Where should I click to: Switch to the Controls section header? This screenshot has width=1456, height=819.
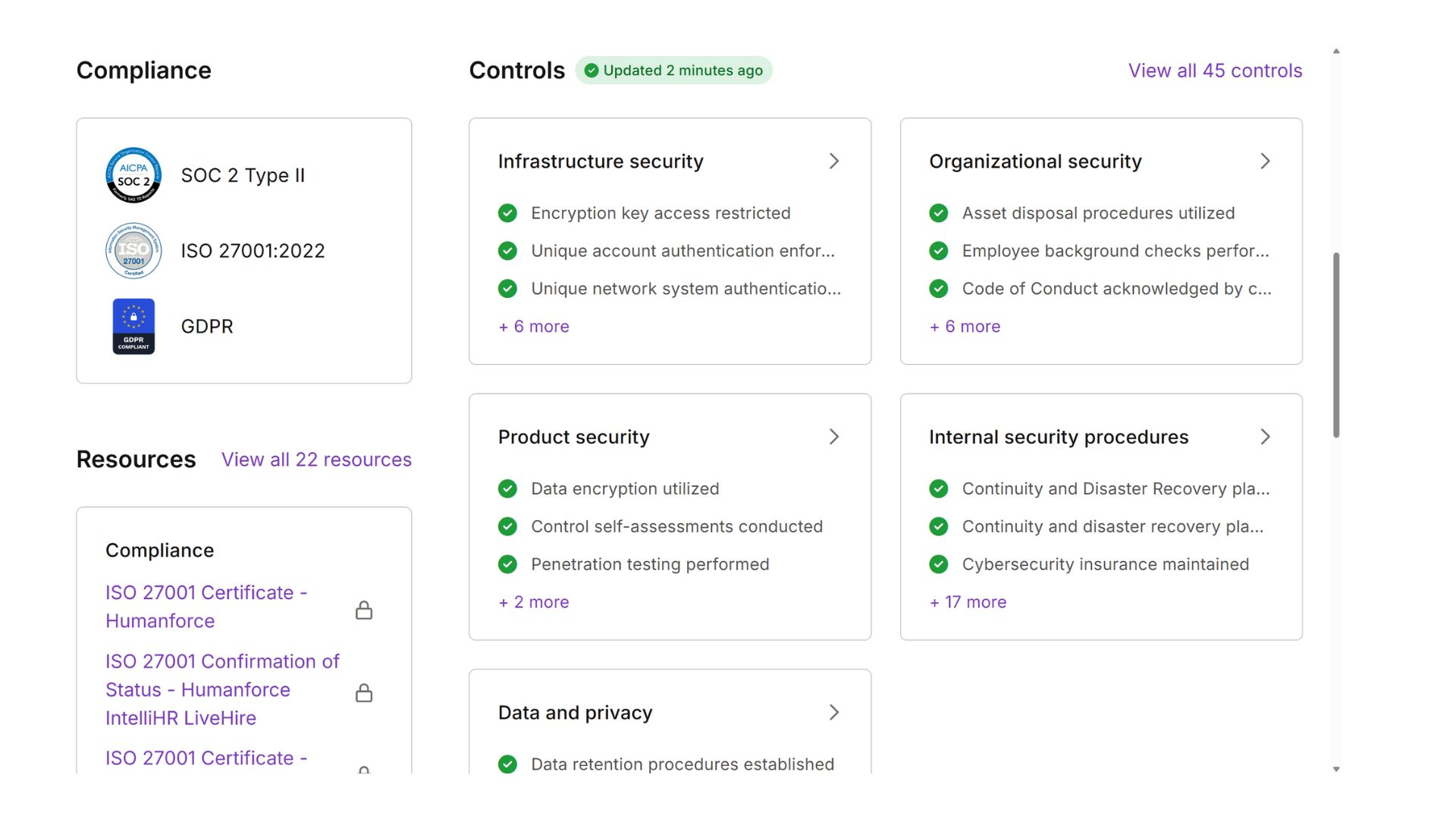click(516, 70)
